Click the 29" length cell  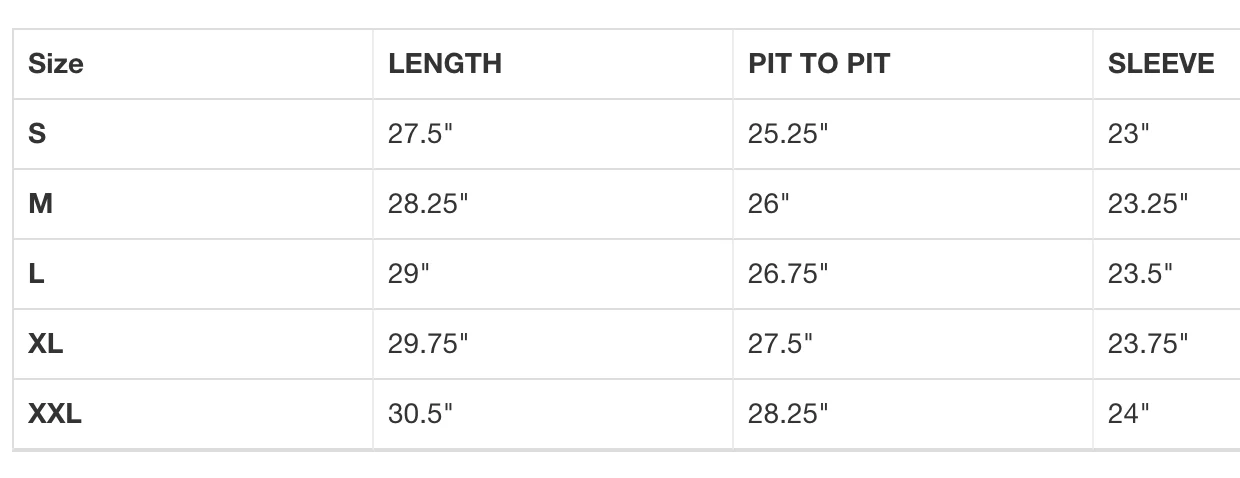click(x=408, y=274)
